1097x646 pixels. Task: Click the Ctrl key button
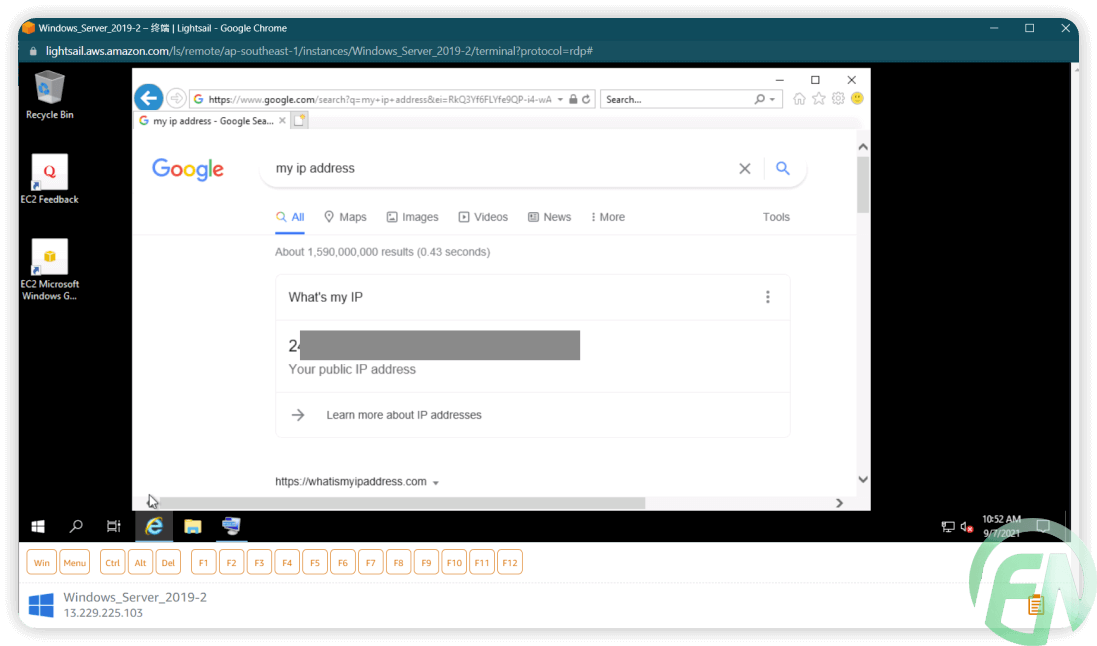[x=112, y=563]
